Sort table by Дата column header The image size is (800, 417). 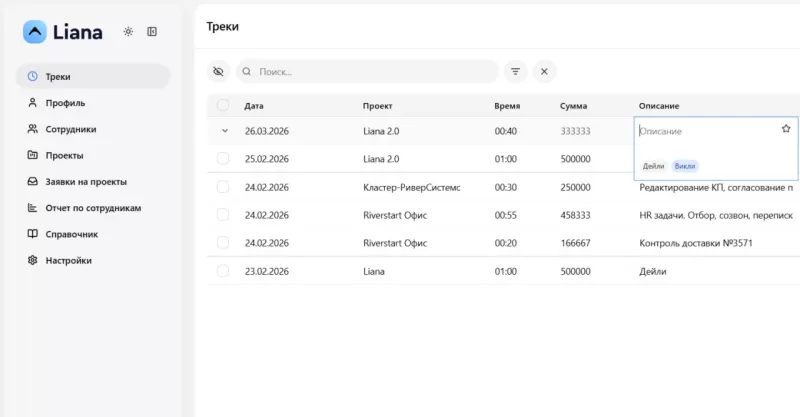254,106
